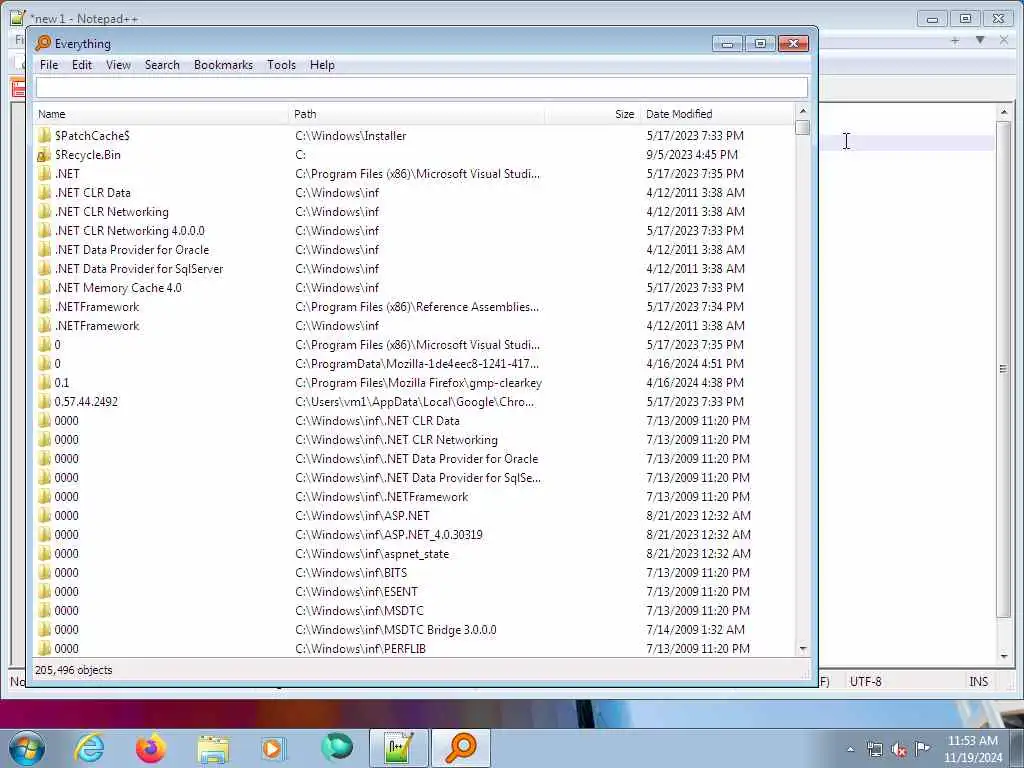Click date 9/5/2023 4:45 PM cell
This screenshot has width=1024, height=768.
(x=692, y=155)
